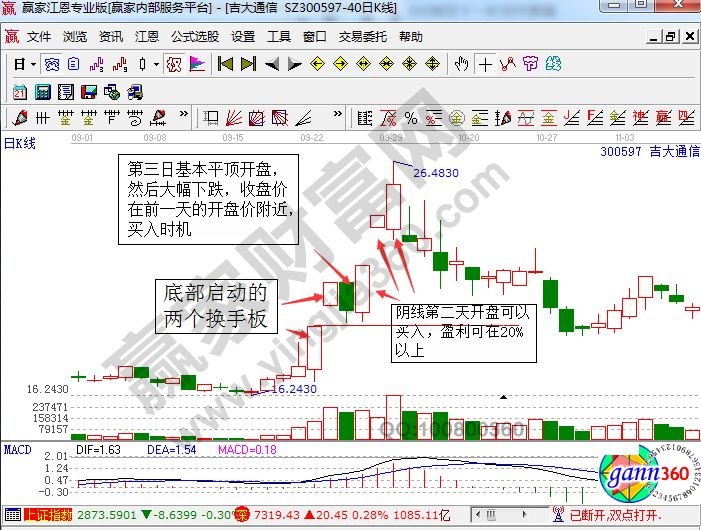Open the 工具 menu
The width and height of the screenshot is (701, 530).
(x=279, y=37)
